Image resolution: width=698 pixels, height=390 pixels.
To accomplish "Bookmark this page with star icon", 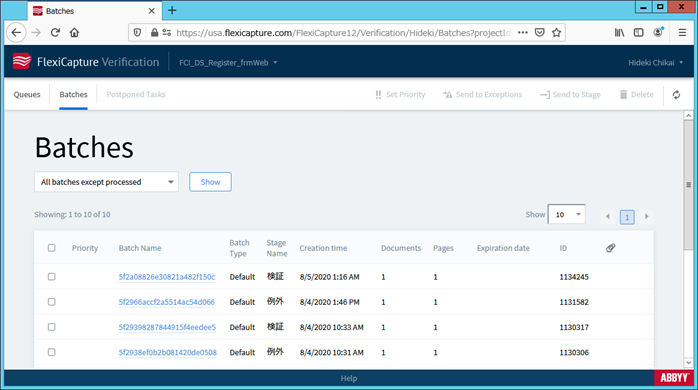I will (x=556, y=32).
